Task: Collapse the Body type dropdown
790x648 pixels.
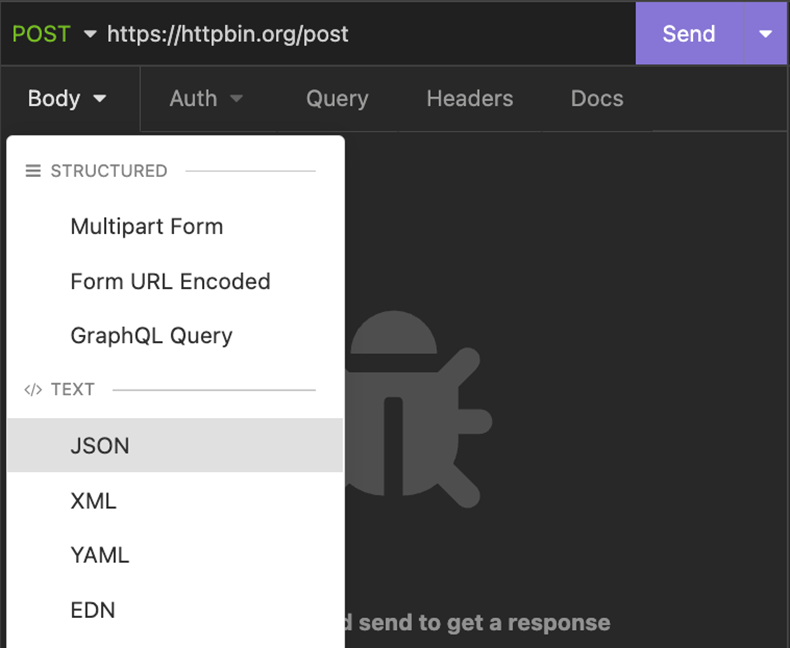Action: pos(67,98)
